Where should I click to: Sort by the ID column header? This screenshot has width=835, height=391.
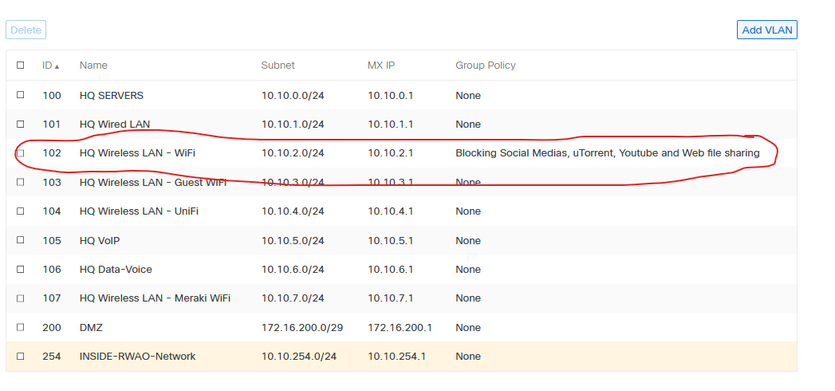pyautogui.click(x=51, y=66)
